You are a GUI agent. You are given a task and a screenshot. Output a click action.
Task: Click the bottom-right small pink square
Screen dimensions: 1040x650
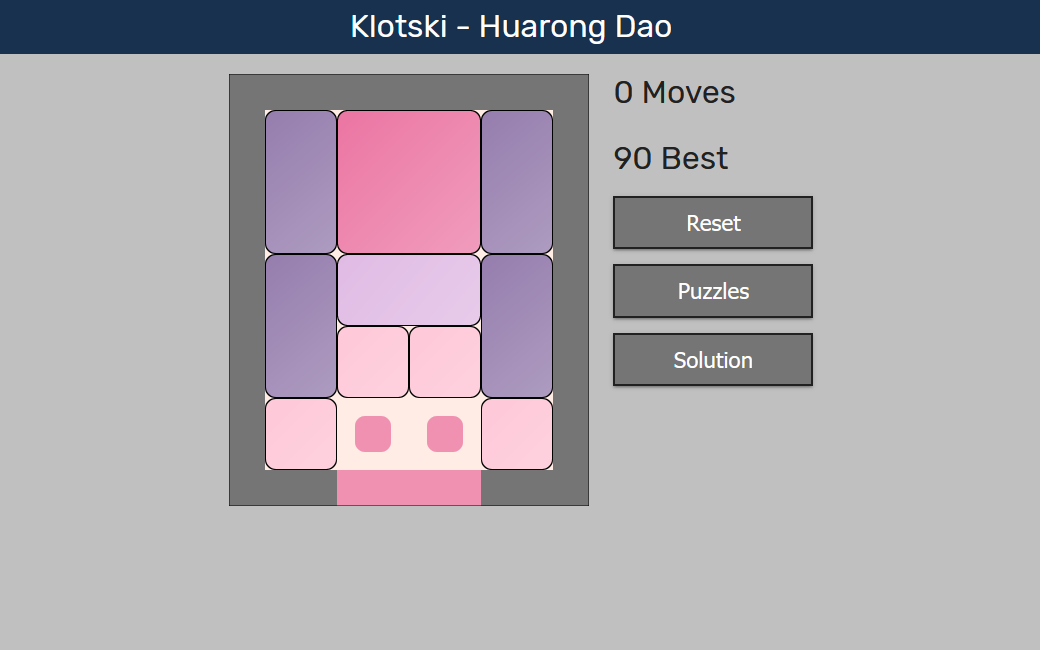click(x=516, y=434)
